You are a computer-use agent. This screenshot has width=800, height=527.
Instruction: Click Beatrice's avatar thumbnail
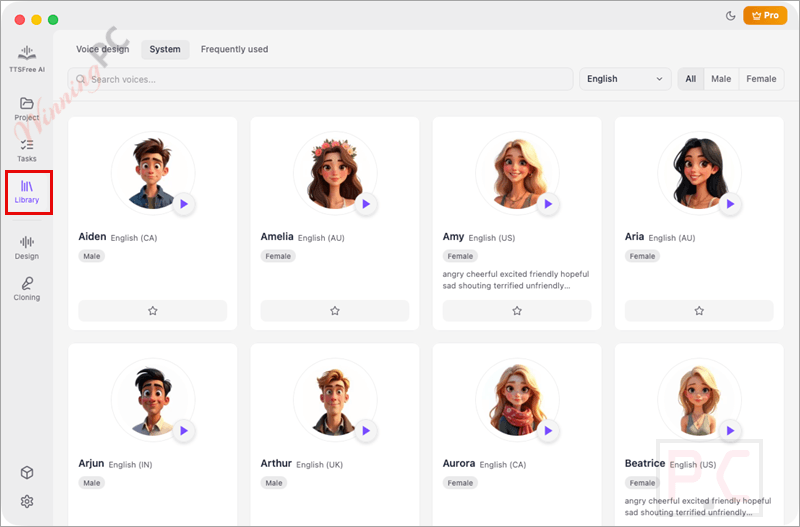tap(699, 400)
